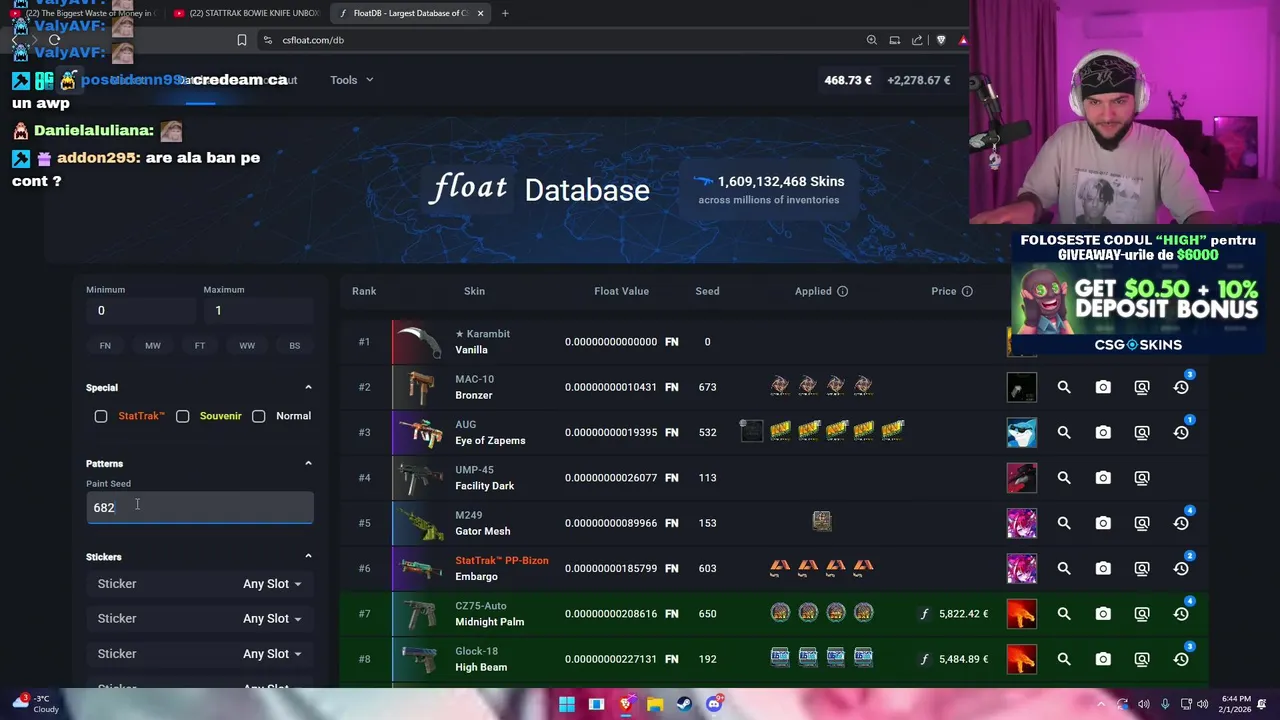The width and height of the screenshot is (1280, 720).
Task: Click the search icon in the AUG Eye of Zapems row
Action: 1064,433
